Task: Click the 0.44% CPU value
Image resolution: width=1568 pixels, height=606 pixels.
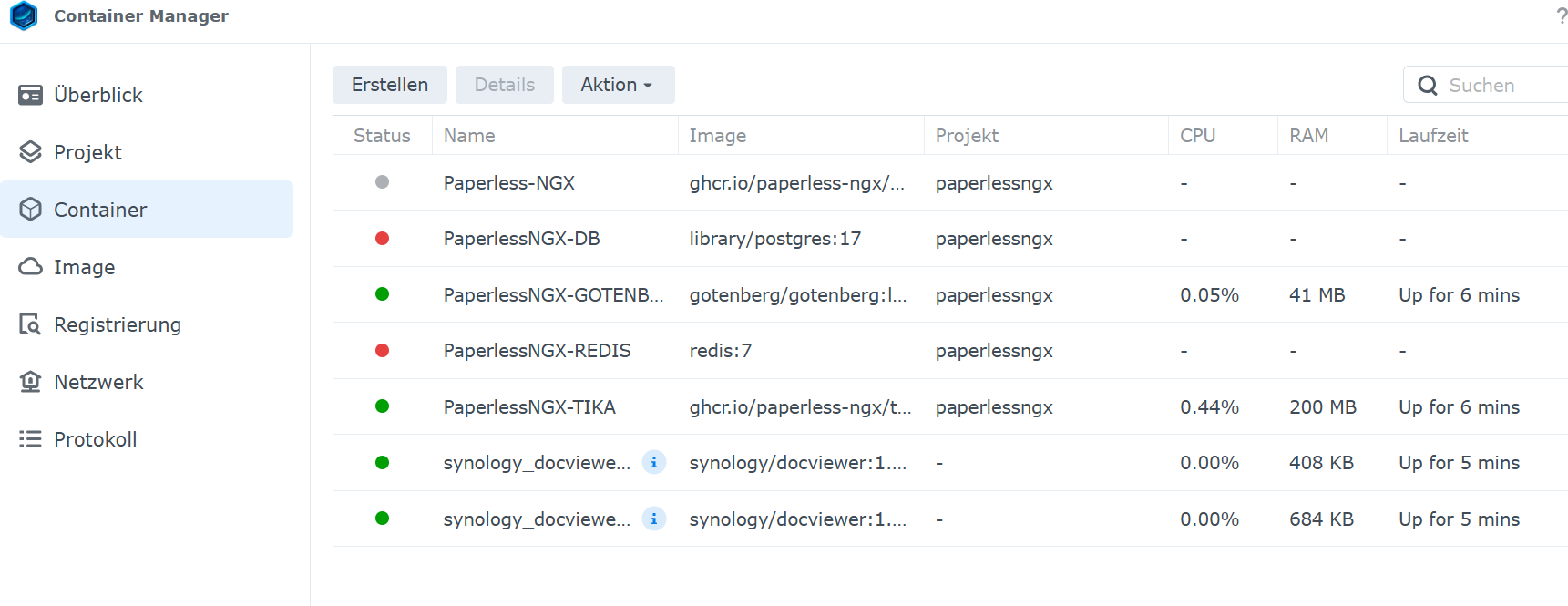Action: [x=1210, y=407]
